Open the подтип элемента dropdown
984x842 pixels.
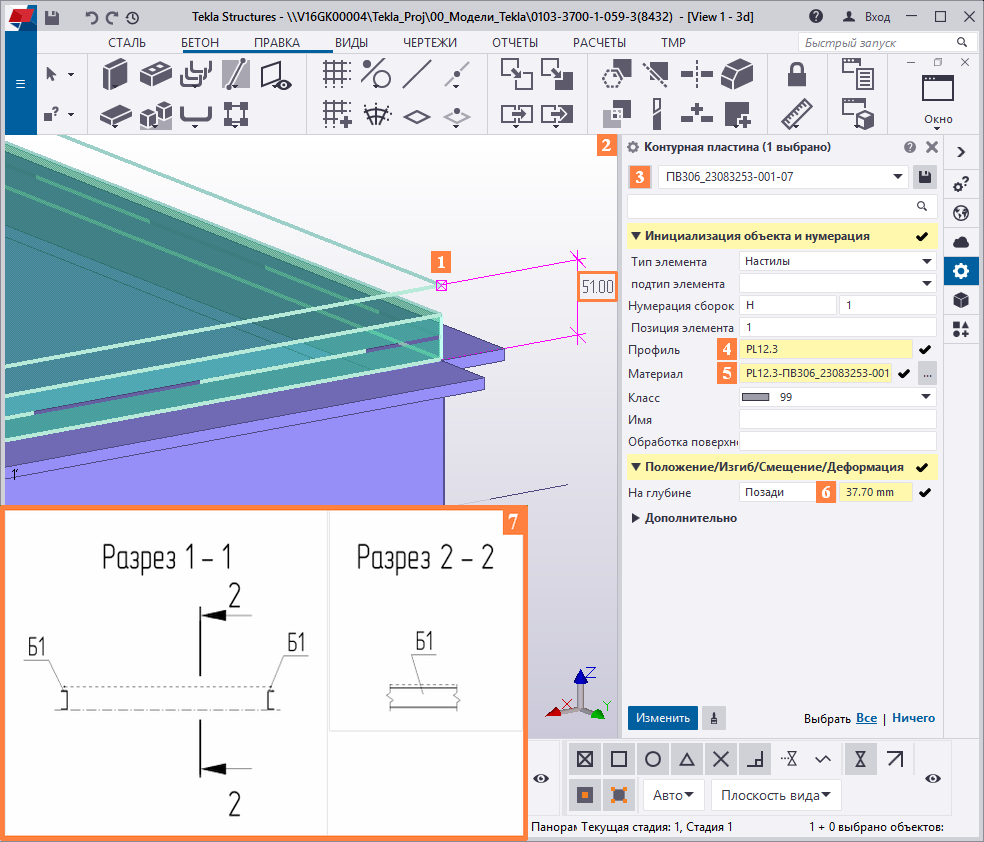(837, 284)
